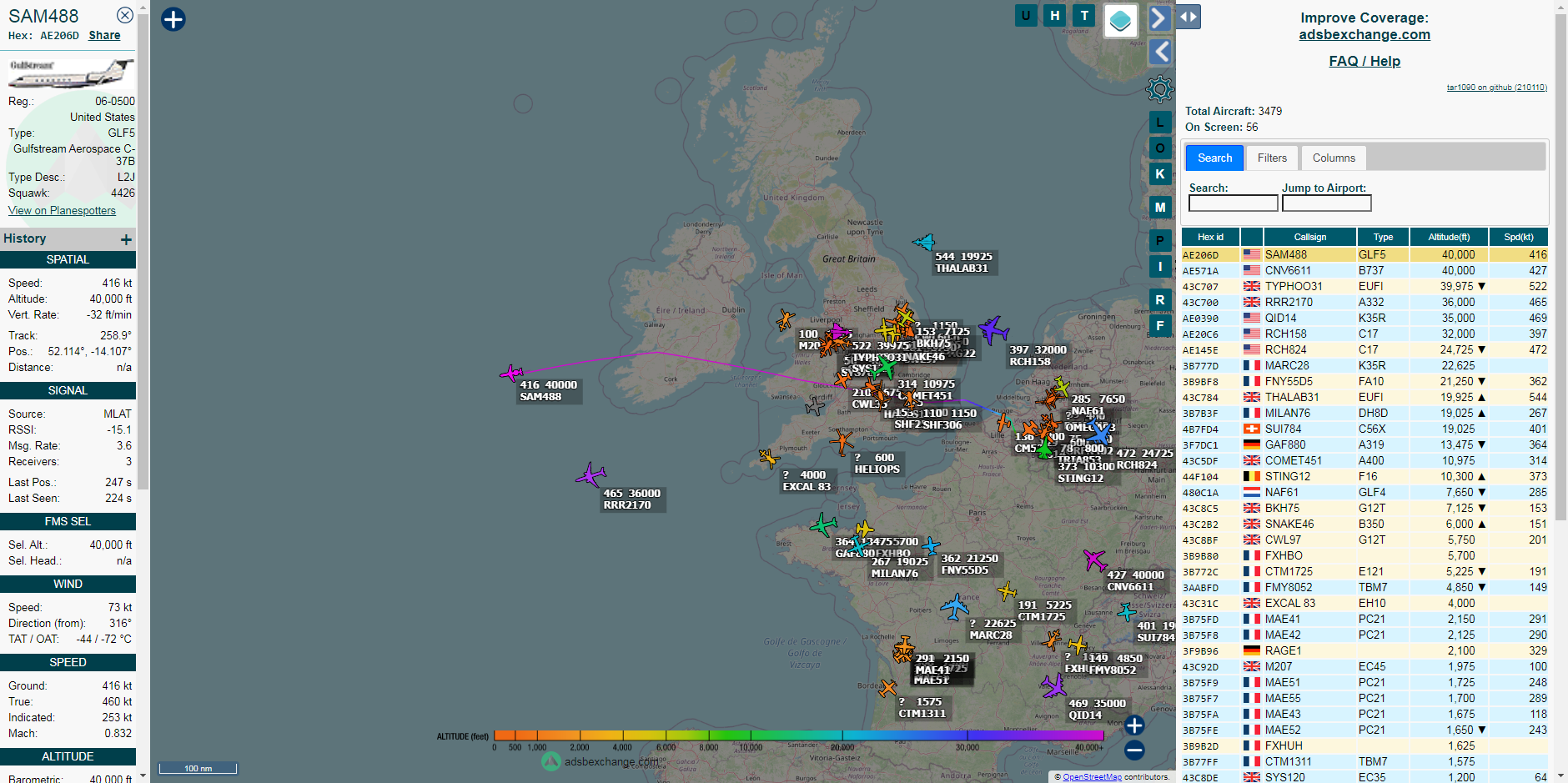Select the EXCAL 83 helicopter icon on map
This screenshot has width=1568, height=783.
click(768, 458)
